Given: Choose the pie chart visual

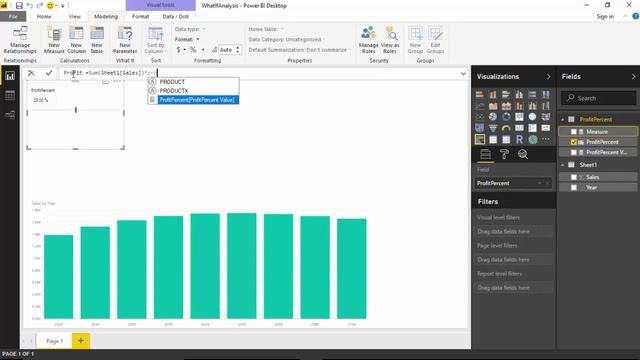Looking at the screenshot, I should pyautogui.click(x=493, y=117).
